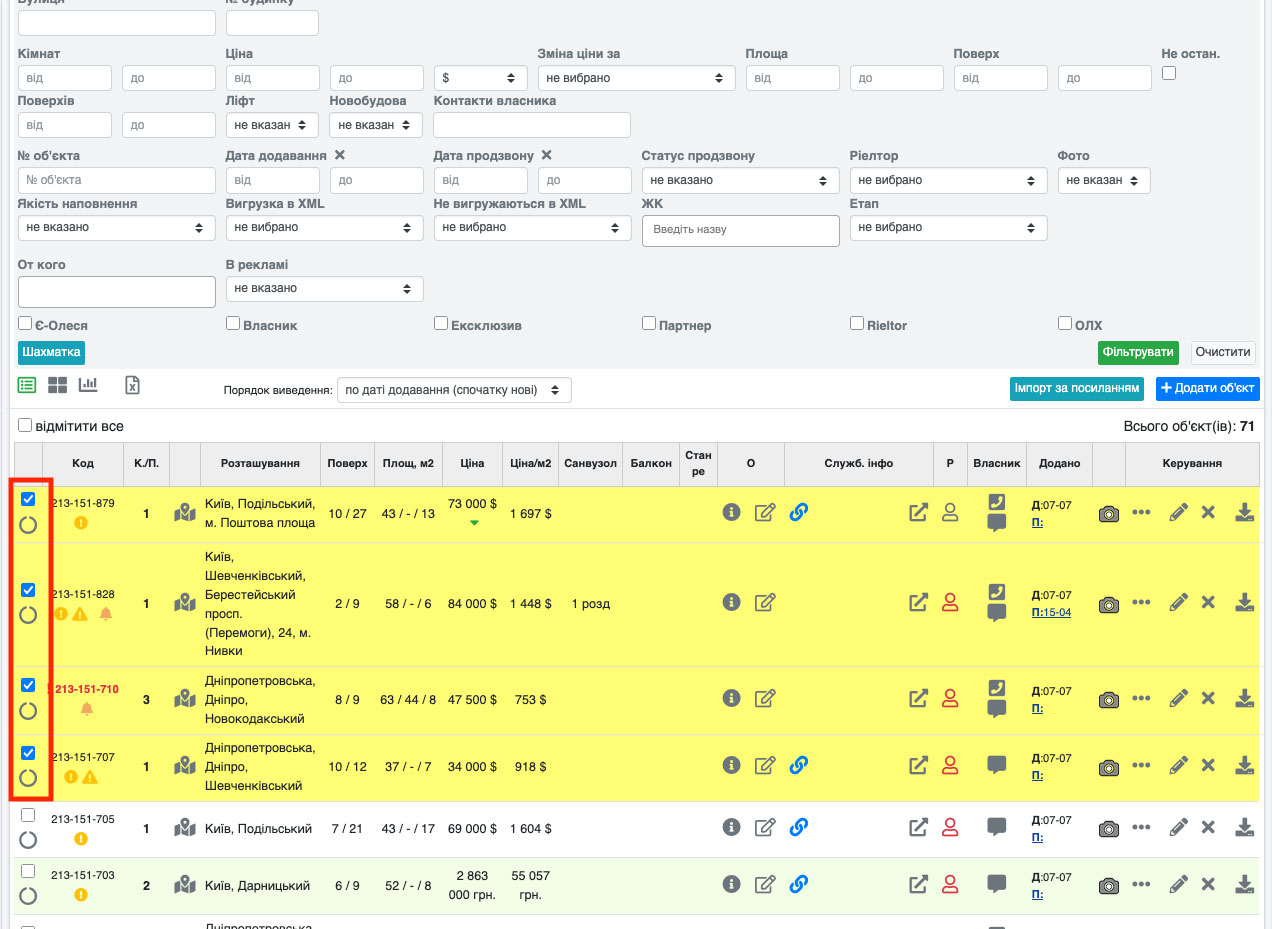Click the green 'Фільтрувати' button

(x=1138, y=353)
